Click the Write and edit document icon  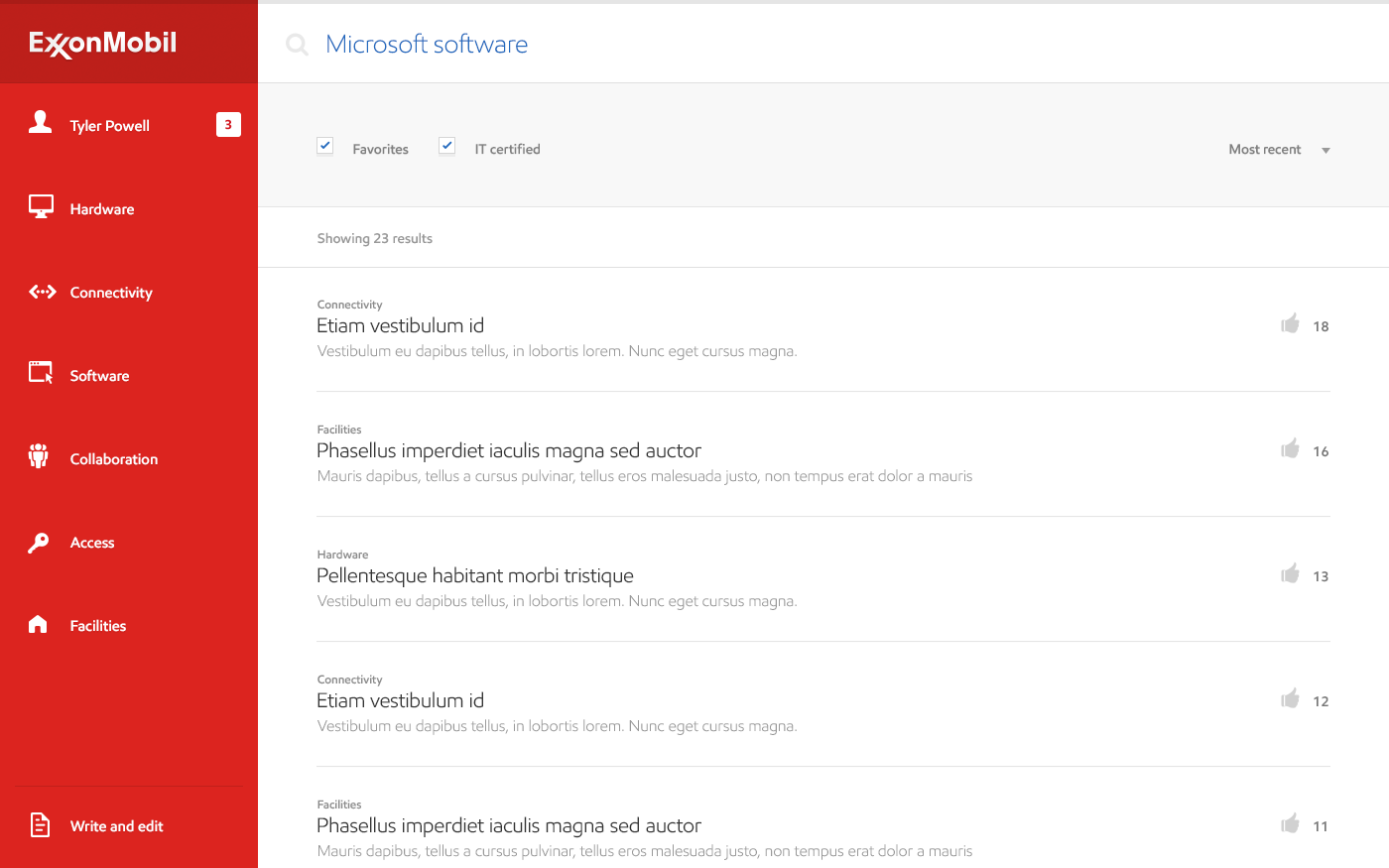click(40, 824)
